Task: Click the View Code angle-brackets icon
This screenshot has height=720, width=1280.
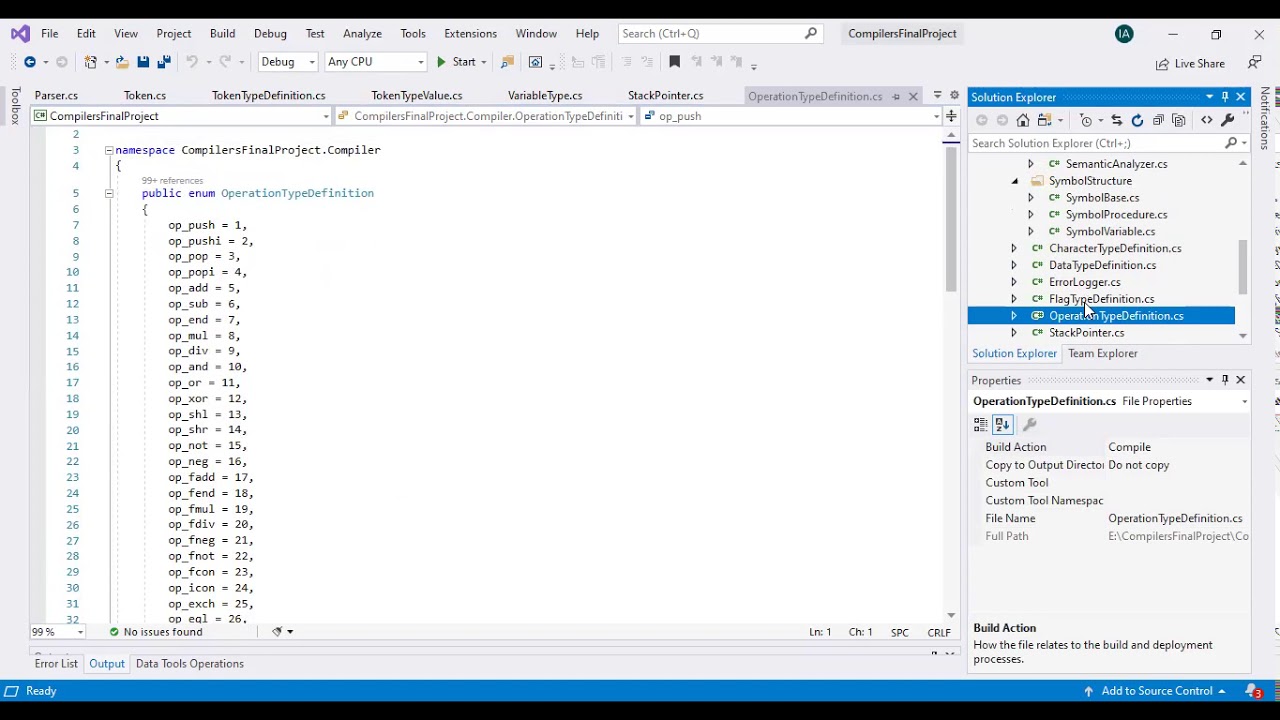Action: 1206,120
